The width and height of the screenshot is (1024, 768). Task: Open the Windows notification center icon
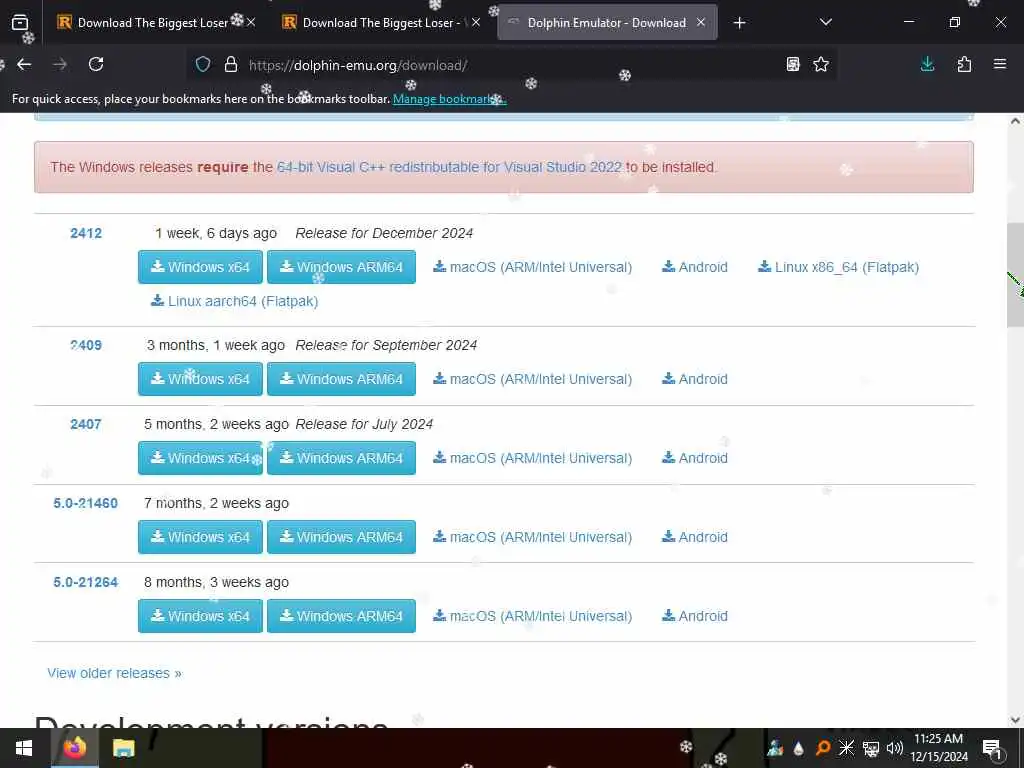point(992,748)
